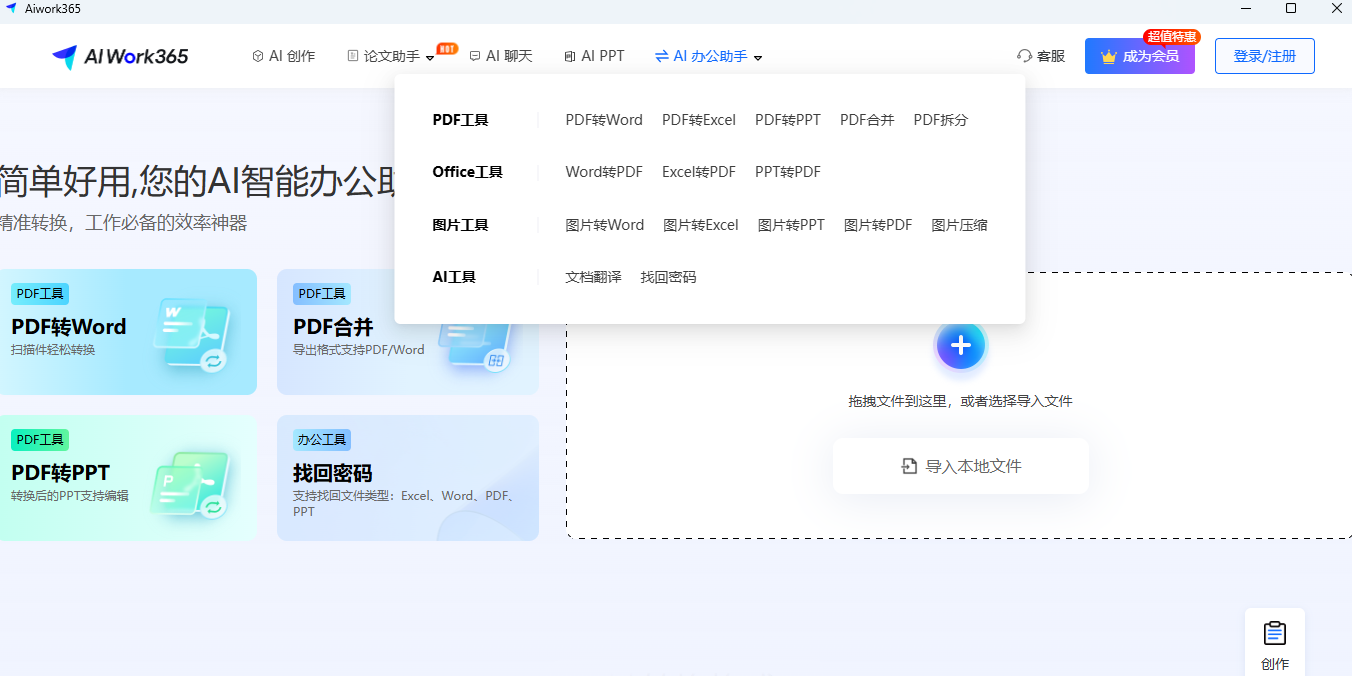Click the 登录/注册 button
The image size is (1352, 676).
(1264, 56)
